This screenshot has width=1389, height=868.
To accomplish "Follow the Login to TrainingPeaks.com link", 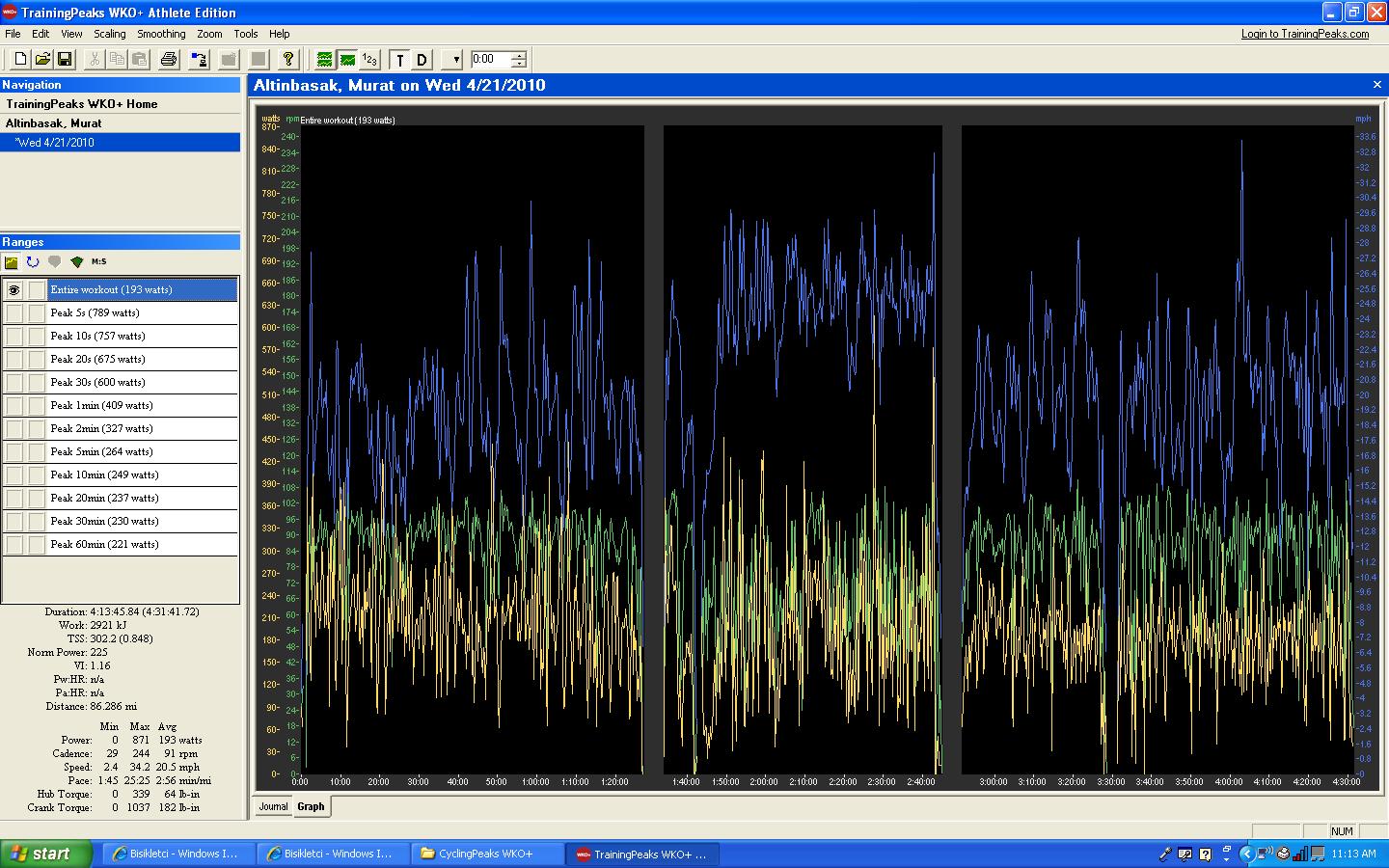I will 1305,34.
